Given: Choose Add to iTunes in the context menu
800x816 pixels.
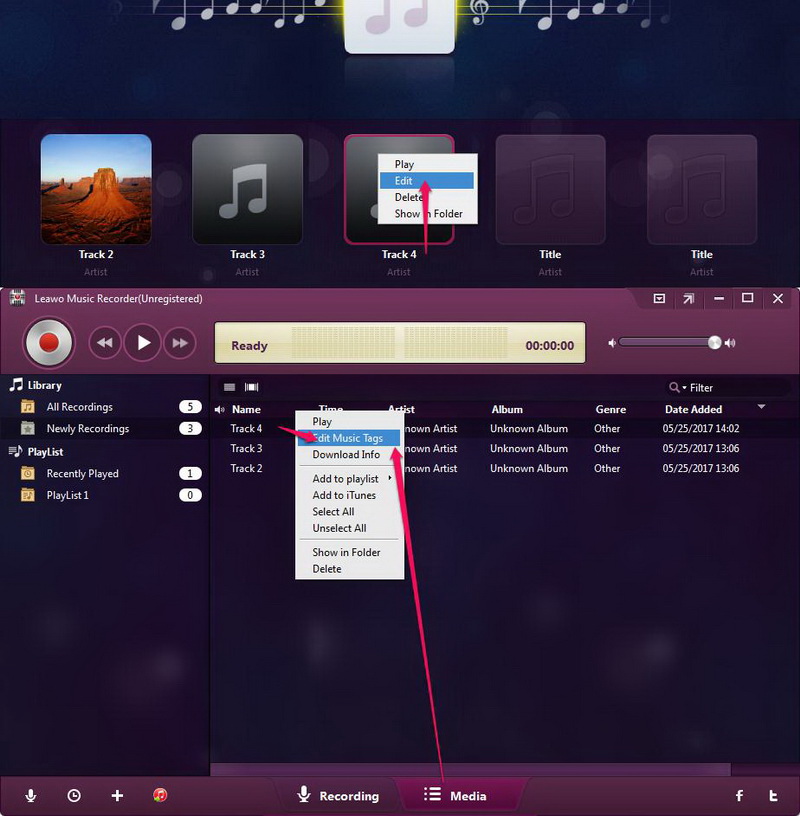Looking at the screenshot, I should tap(349, 495).
